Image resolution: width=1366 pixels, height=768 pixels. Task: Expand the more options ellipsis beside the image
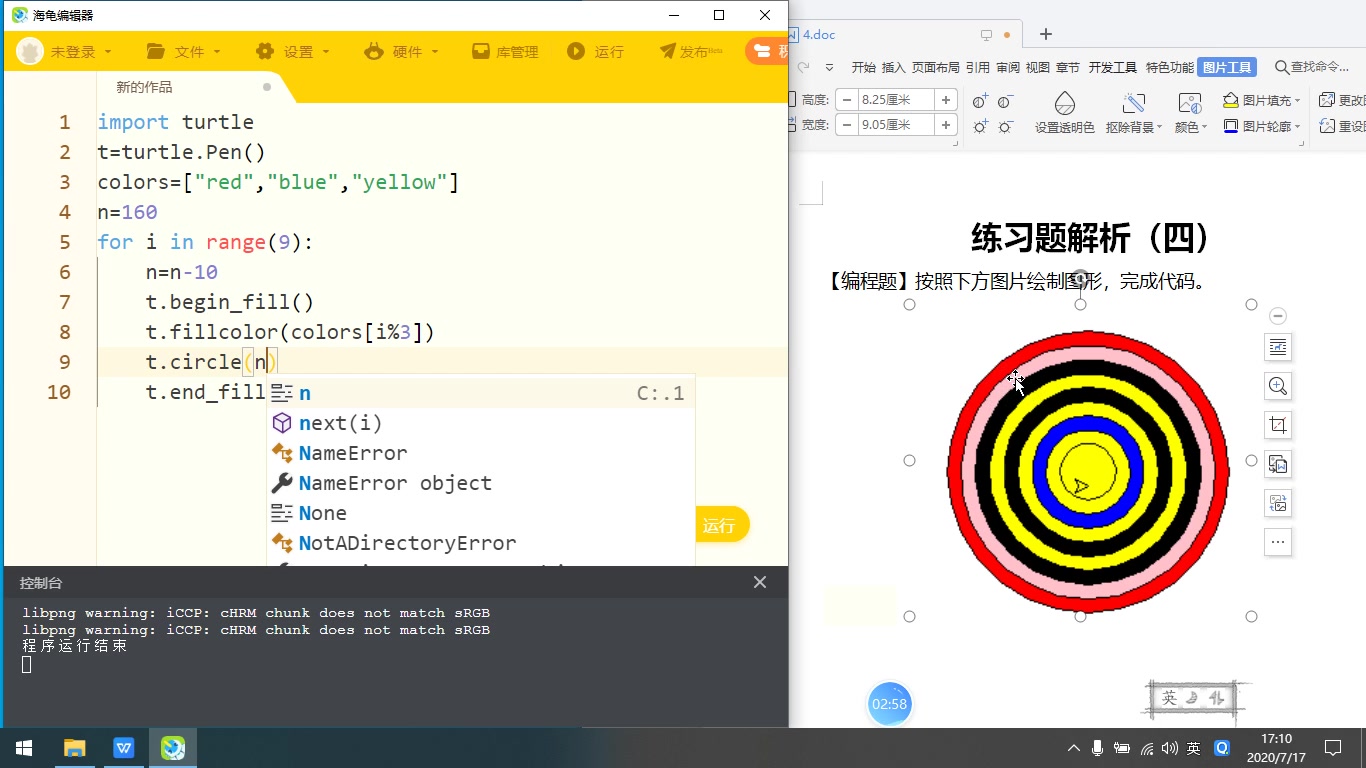point(1277,542)
